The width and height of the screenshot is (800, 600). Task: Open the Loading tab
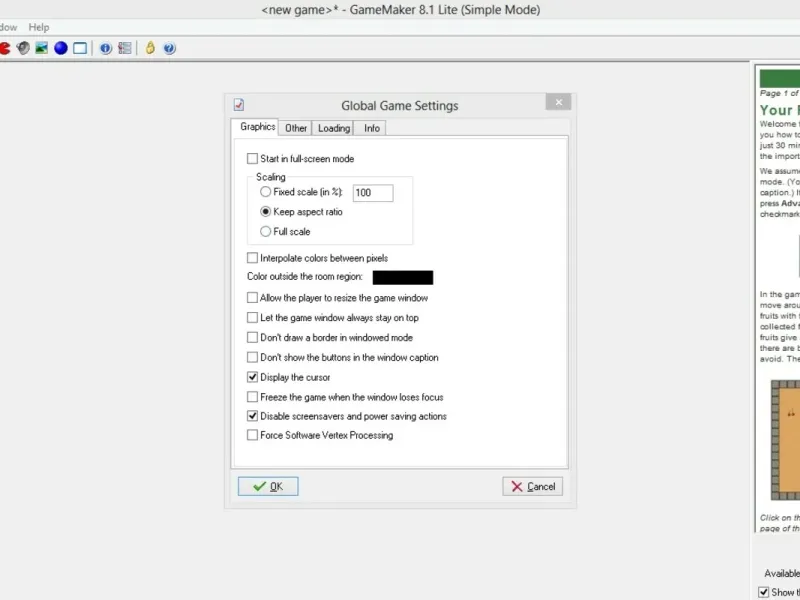pyautogui.click(x=334, y=128)
